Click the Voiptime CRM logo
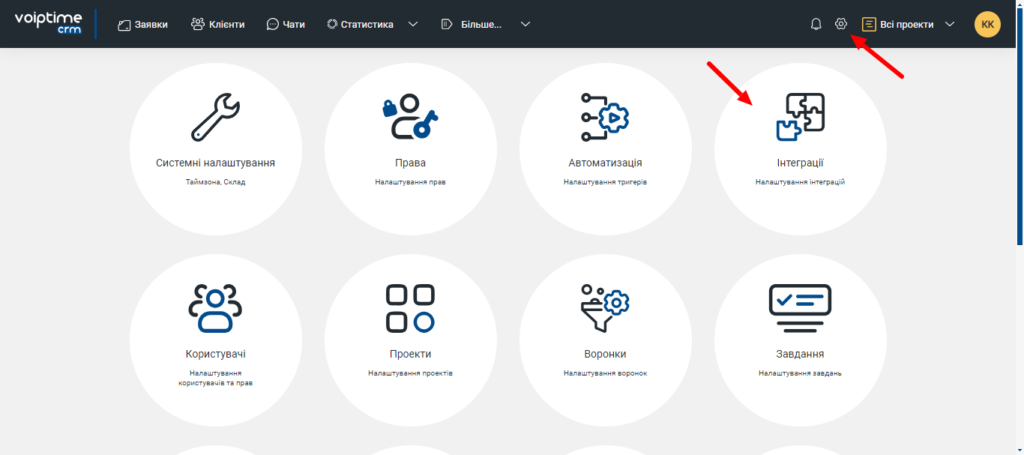The width and height of the screenshot is (1024, 455). click(x=48, y=24)
